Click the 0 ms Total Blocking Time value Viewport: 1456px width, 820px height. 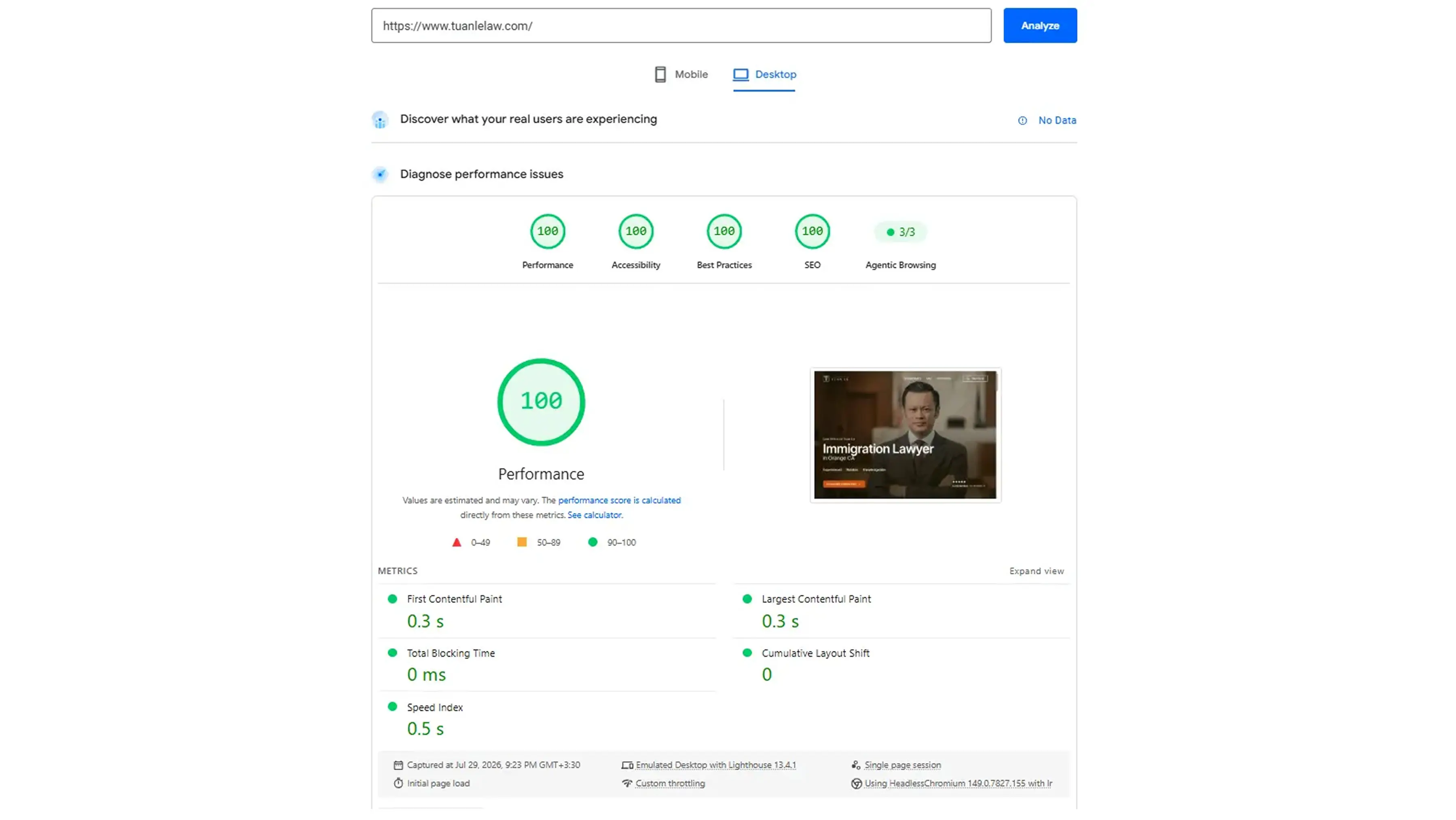pyautogui.click(x=426, y=674)
